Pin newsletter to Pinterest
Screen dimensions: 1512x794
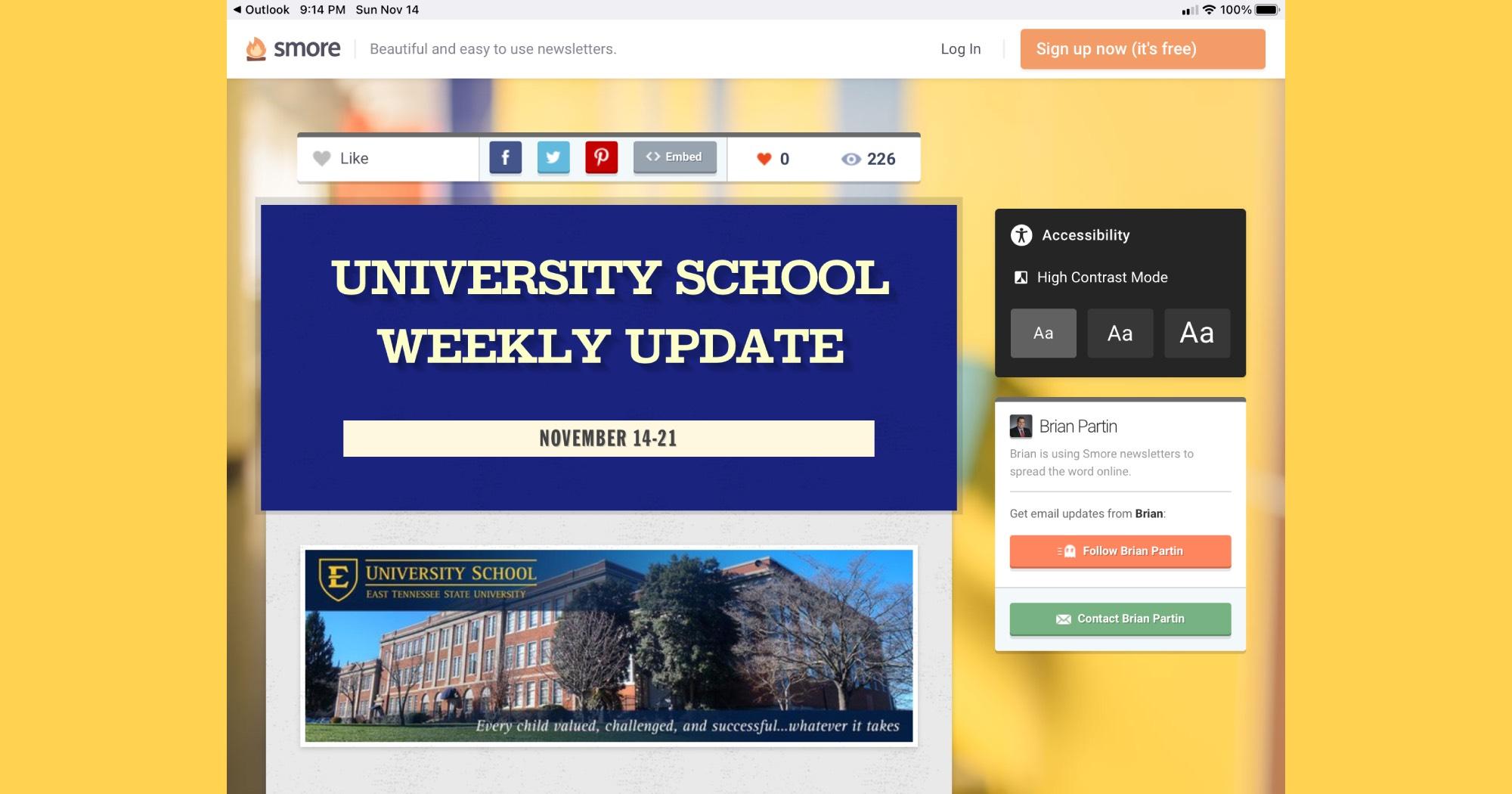click(601, 157)
